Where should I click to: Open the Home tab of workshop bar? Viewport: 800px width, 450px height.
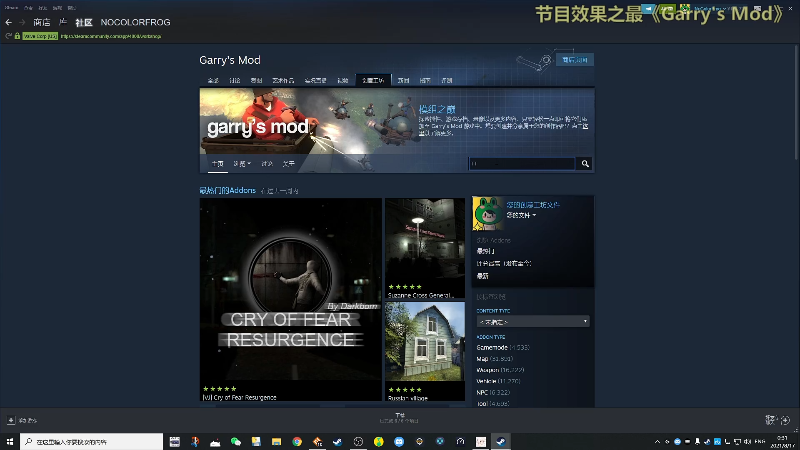click(217, 164)
